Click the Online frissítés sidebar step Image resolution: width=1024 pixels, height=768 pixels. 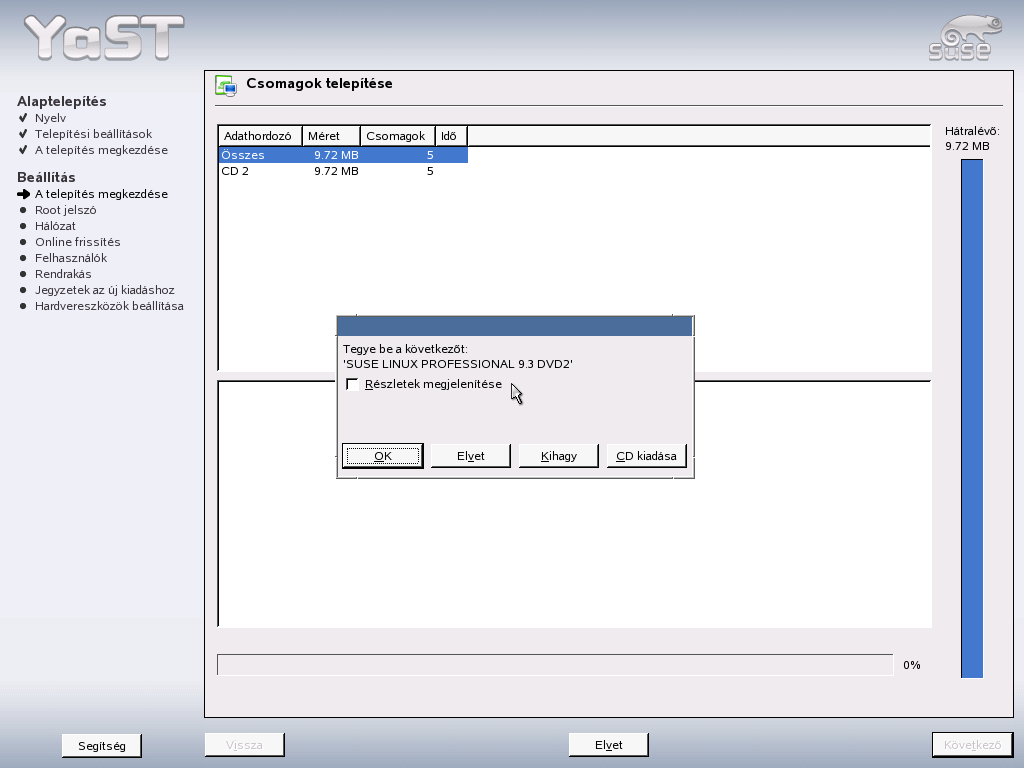pos(78,242)
